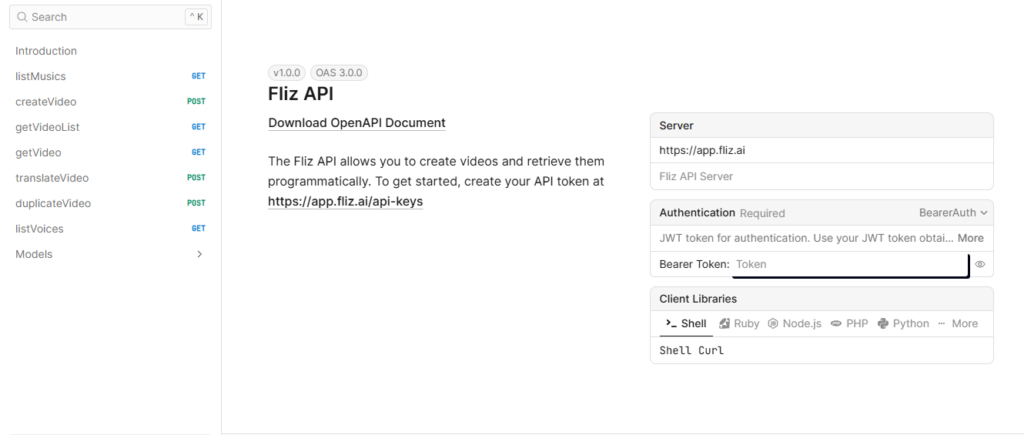
Task: Open the listVoices endpoint
Action: pos(39,229)
